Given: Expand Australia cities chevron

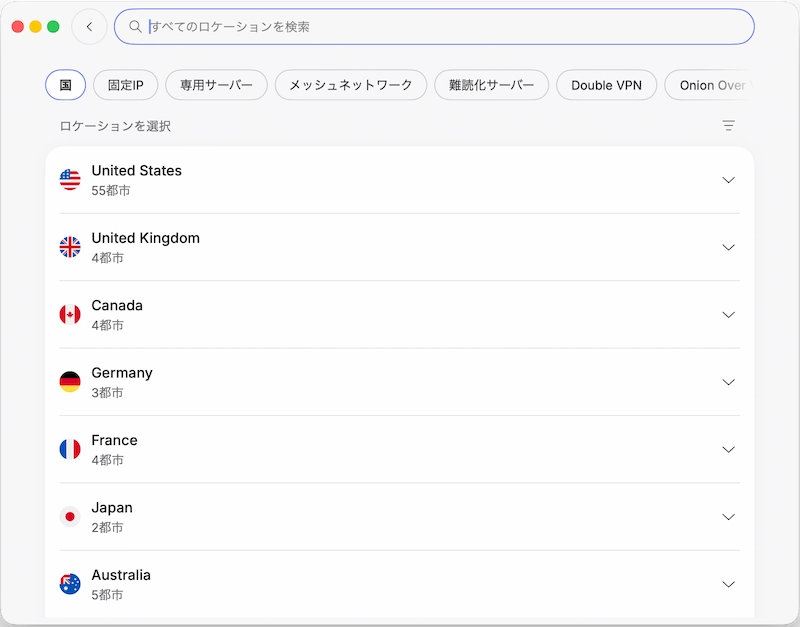Looking at the screenshot, I should coord(729,584).
